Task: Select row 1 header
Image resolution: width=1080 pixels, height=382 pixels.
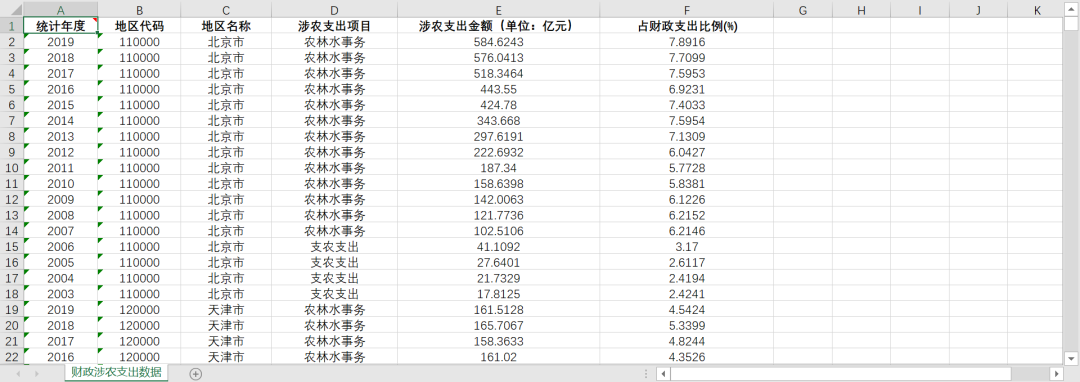Action: pos(12,26)
